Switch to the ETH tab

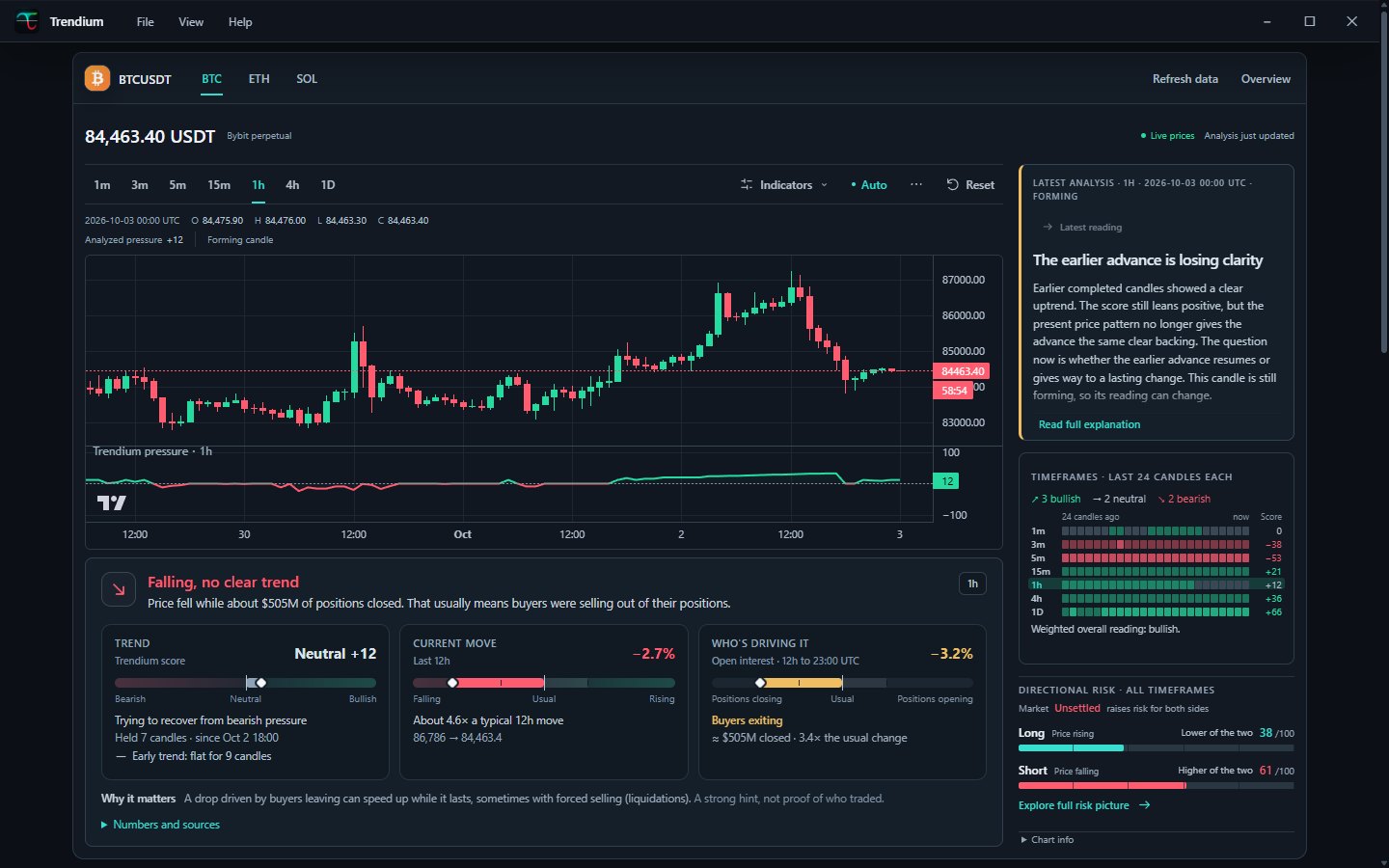click(x=259, y=79)
